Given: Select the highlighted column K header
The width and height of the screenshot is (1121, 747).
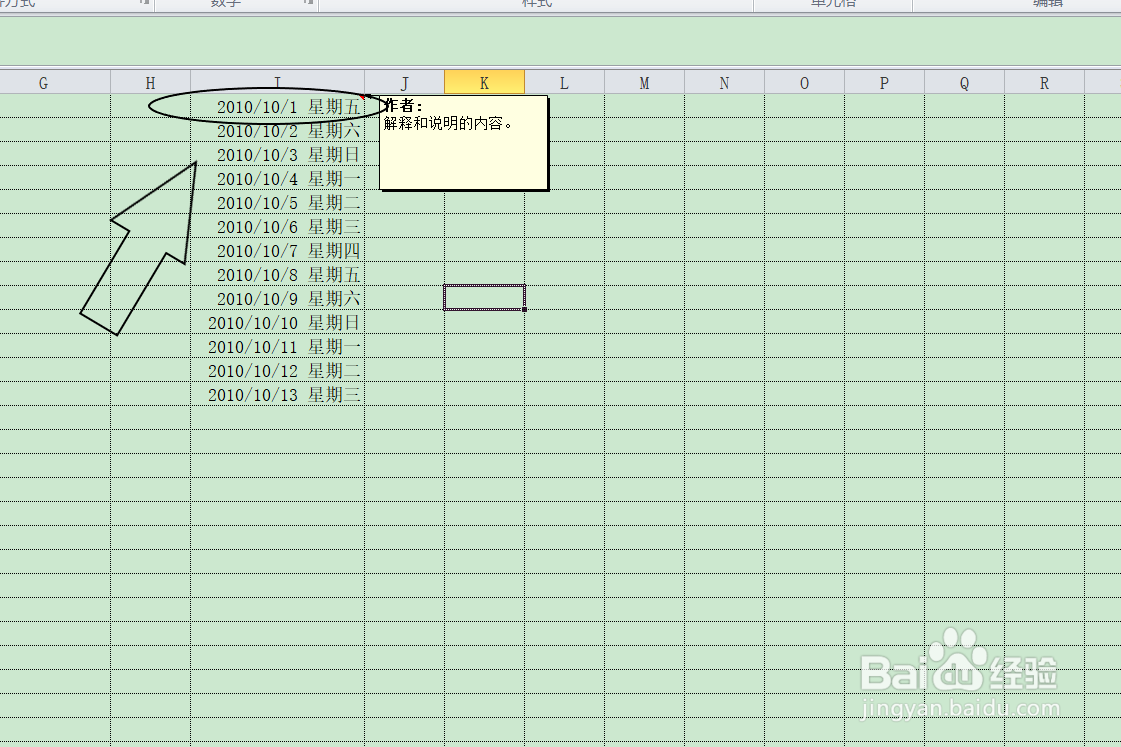Looking at the screenshot, I should (484, 83).
